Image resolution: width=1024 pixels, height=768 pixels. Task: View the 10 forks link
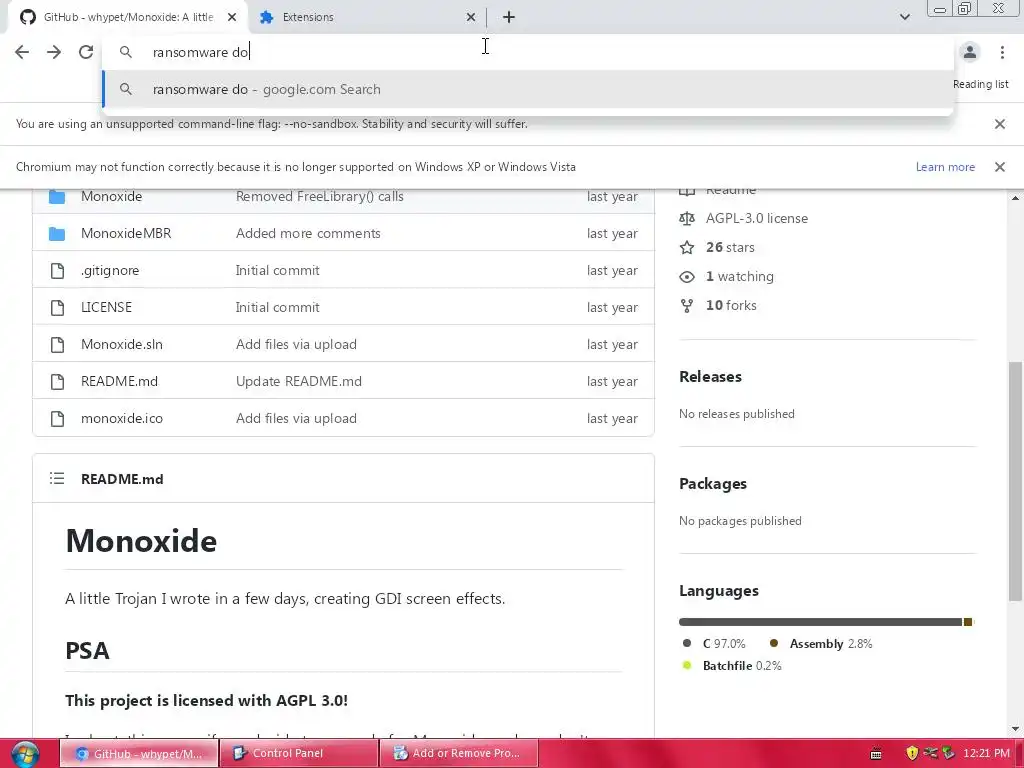pyautogui.click(x=731, y=305)
